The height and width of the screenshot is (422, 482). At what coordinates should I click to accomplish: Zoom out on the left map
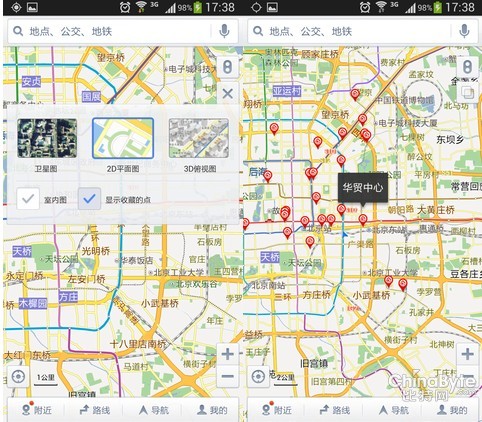pos(228,376)
